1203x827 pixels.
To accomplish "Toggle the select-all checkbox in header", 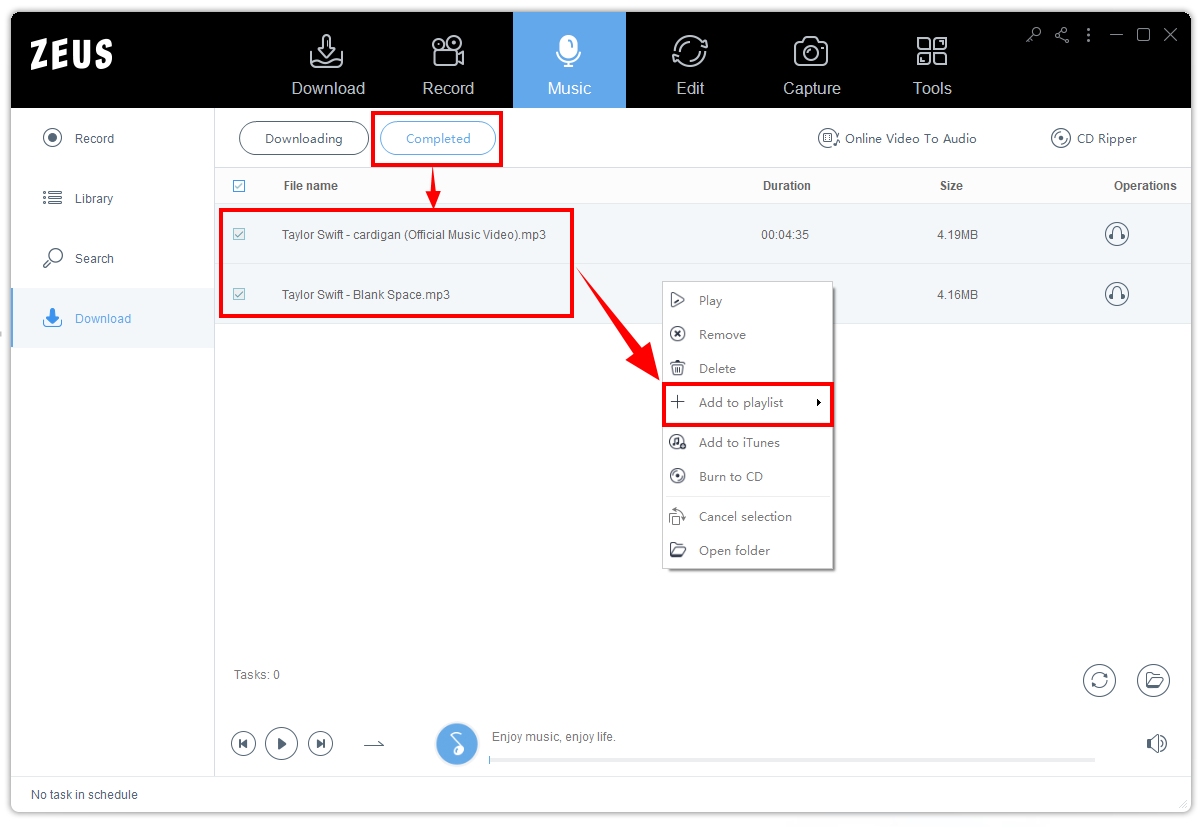I will (x=239, y=186).
